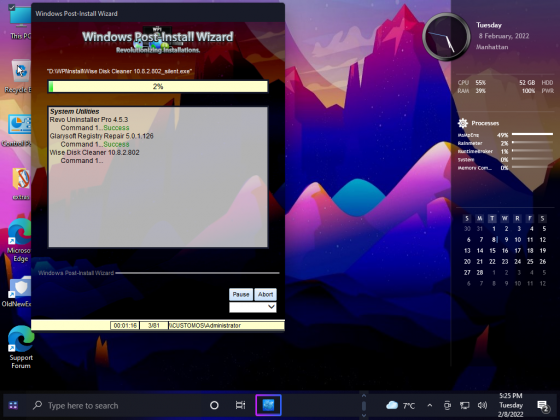Click the Wise Disk Cleaner exe path
The width and height of the screenshot is (560, 420).
click(x=119, y=71)
